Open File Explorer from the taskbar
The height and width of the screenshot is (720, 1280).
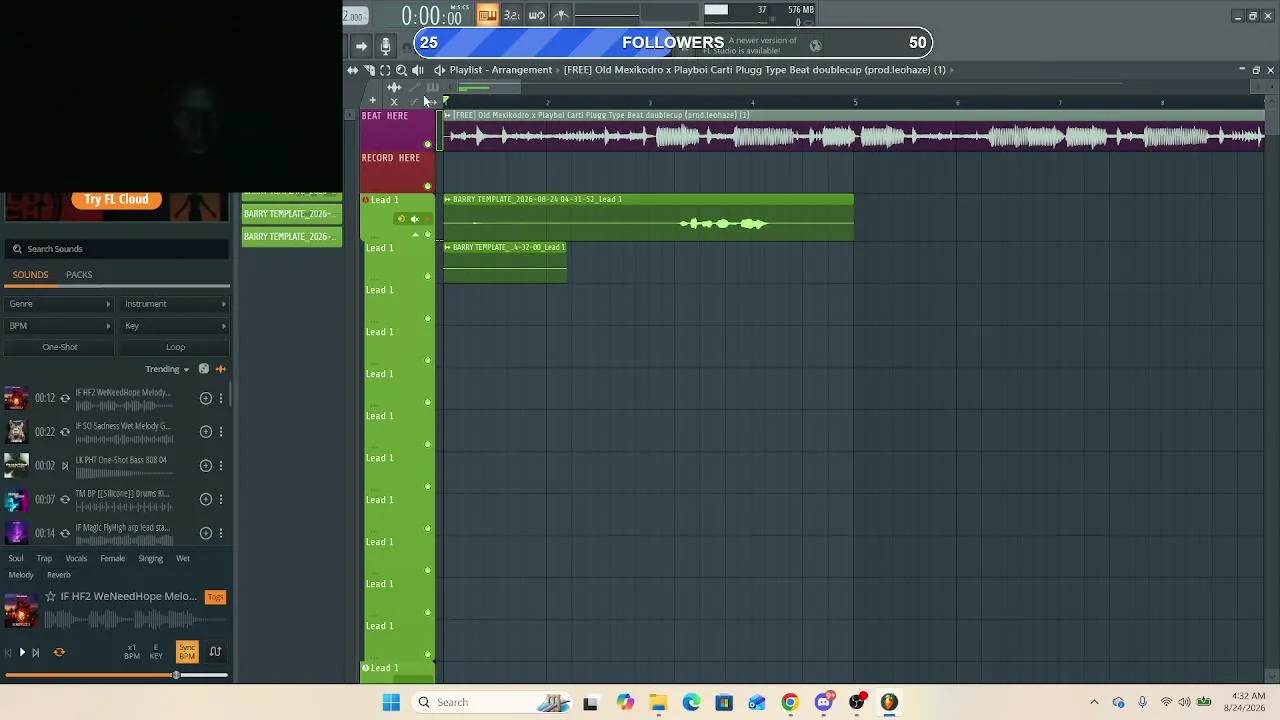(658, 702)
